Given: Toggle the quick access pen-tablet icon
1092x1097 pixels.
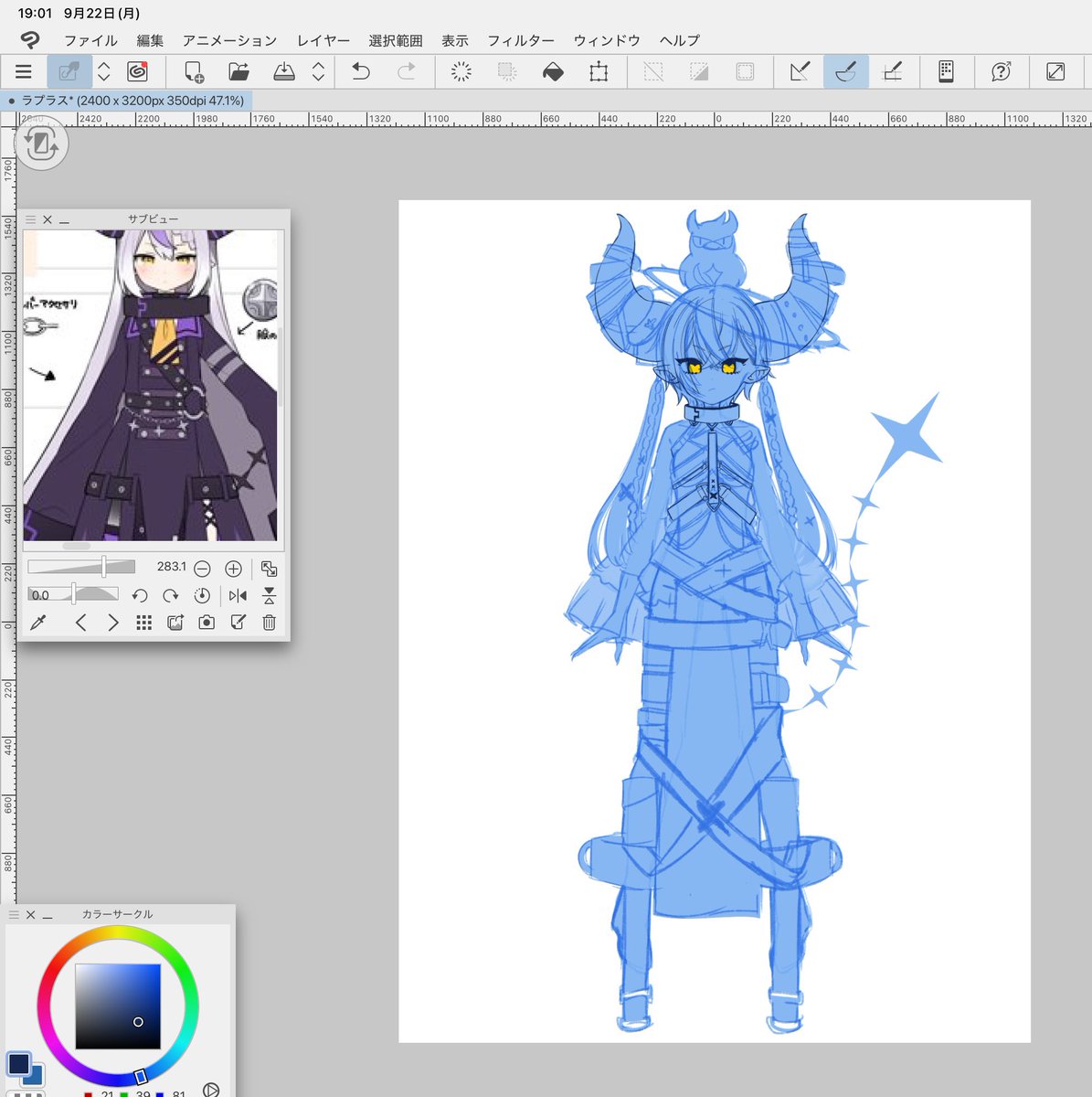Looking at the screenshot, I should pos(69,71).
